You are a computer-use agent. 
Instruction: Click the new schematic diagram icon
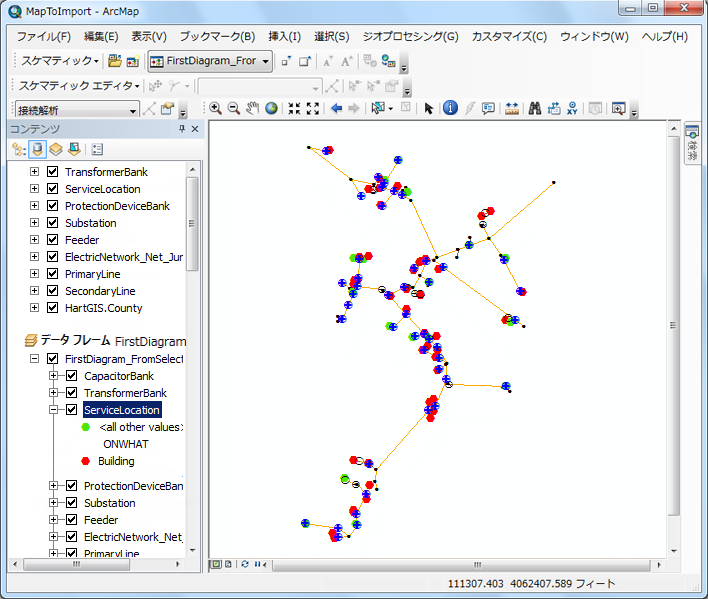133,61
